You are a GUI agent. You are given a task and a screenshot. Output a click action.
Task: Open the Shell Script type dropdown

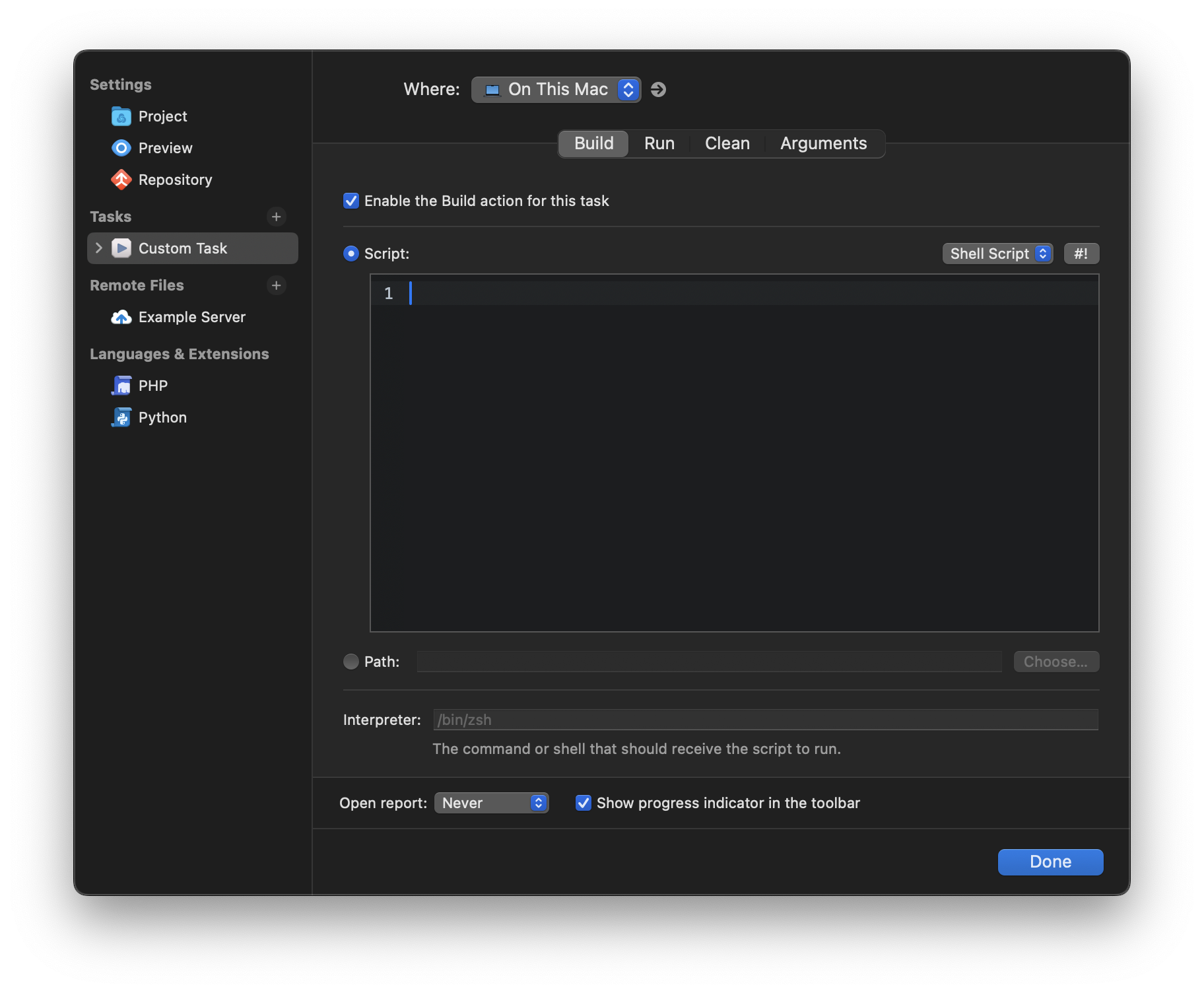(x=997, y=254)
